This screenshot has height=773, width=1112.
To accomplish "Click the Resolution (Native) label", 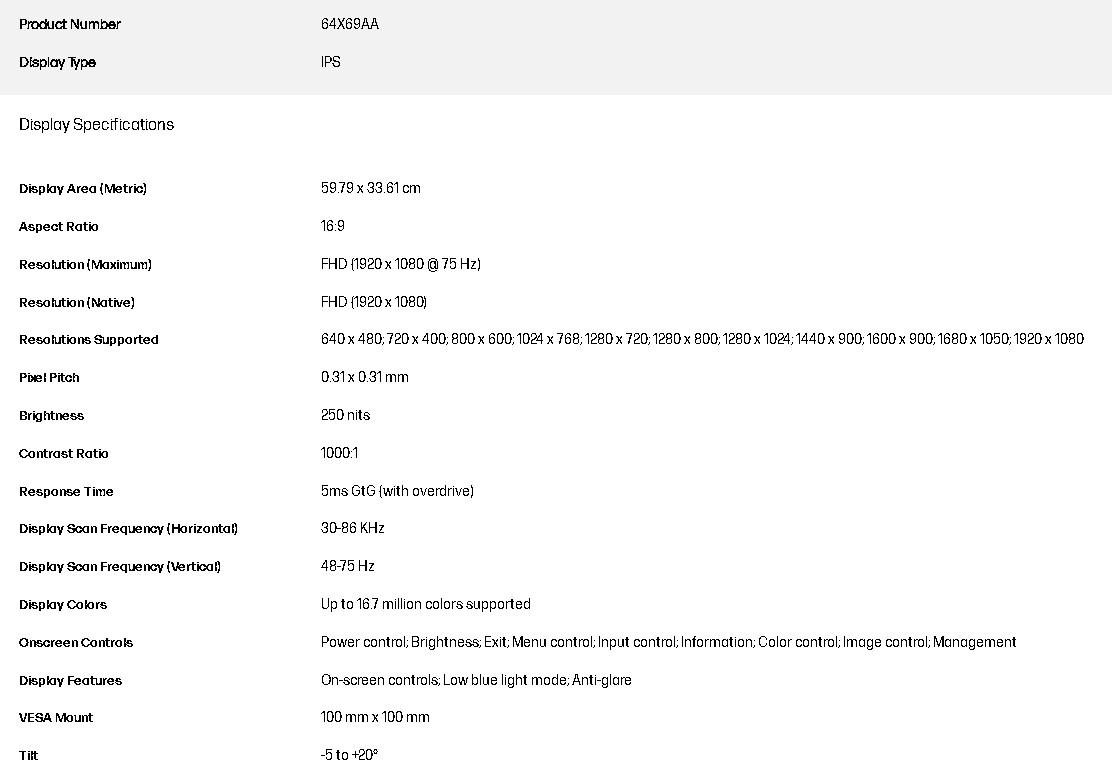I will (x=76, y=303).
